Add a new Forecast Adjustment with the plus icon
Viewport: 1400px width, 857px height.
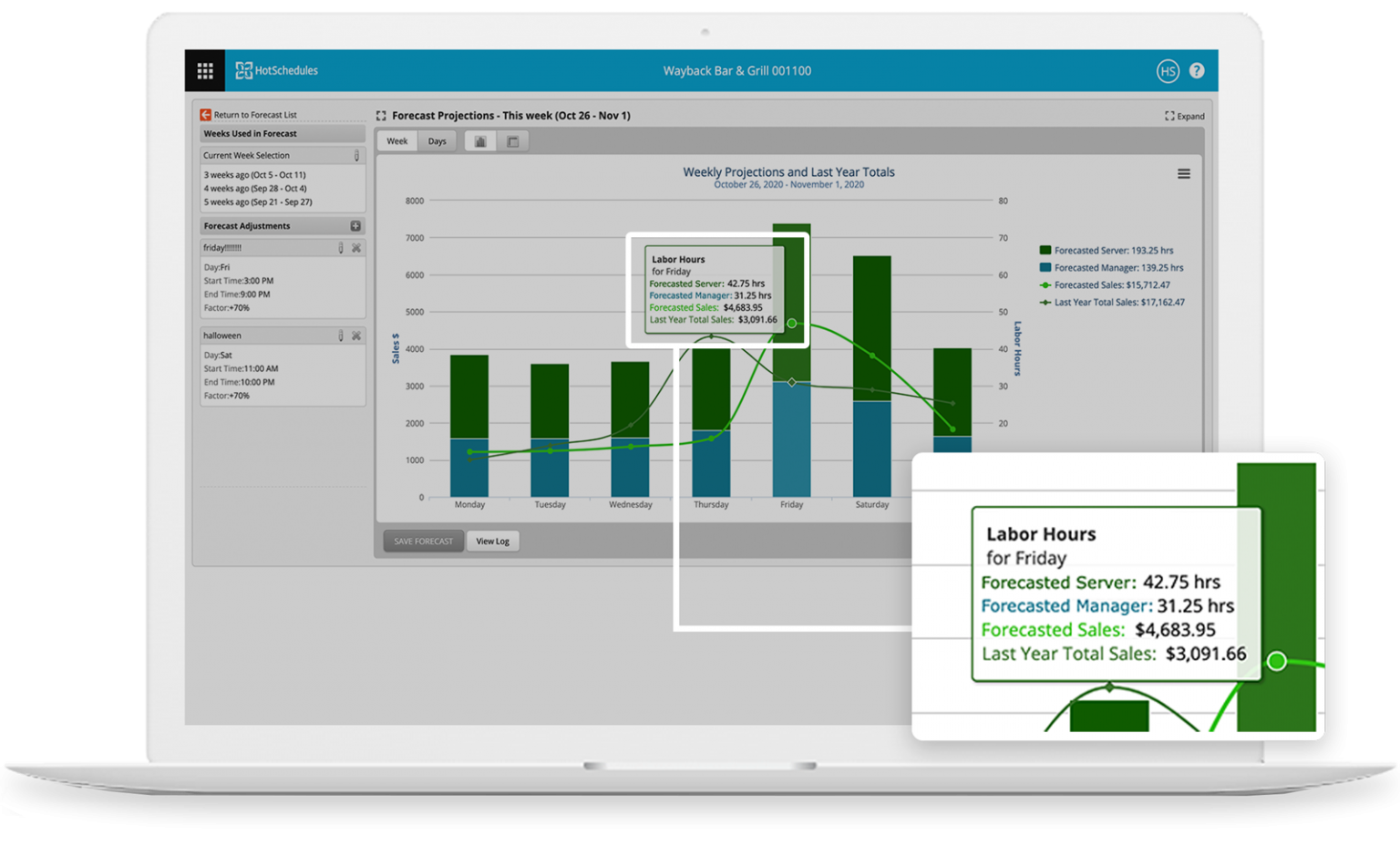pos(355,225)
